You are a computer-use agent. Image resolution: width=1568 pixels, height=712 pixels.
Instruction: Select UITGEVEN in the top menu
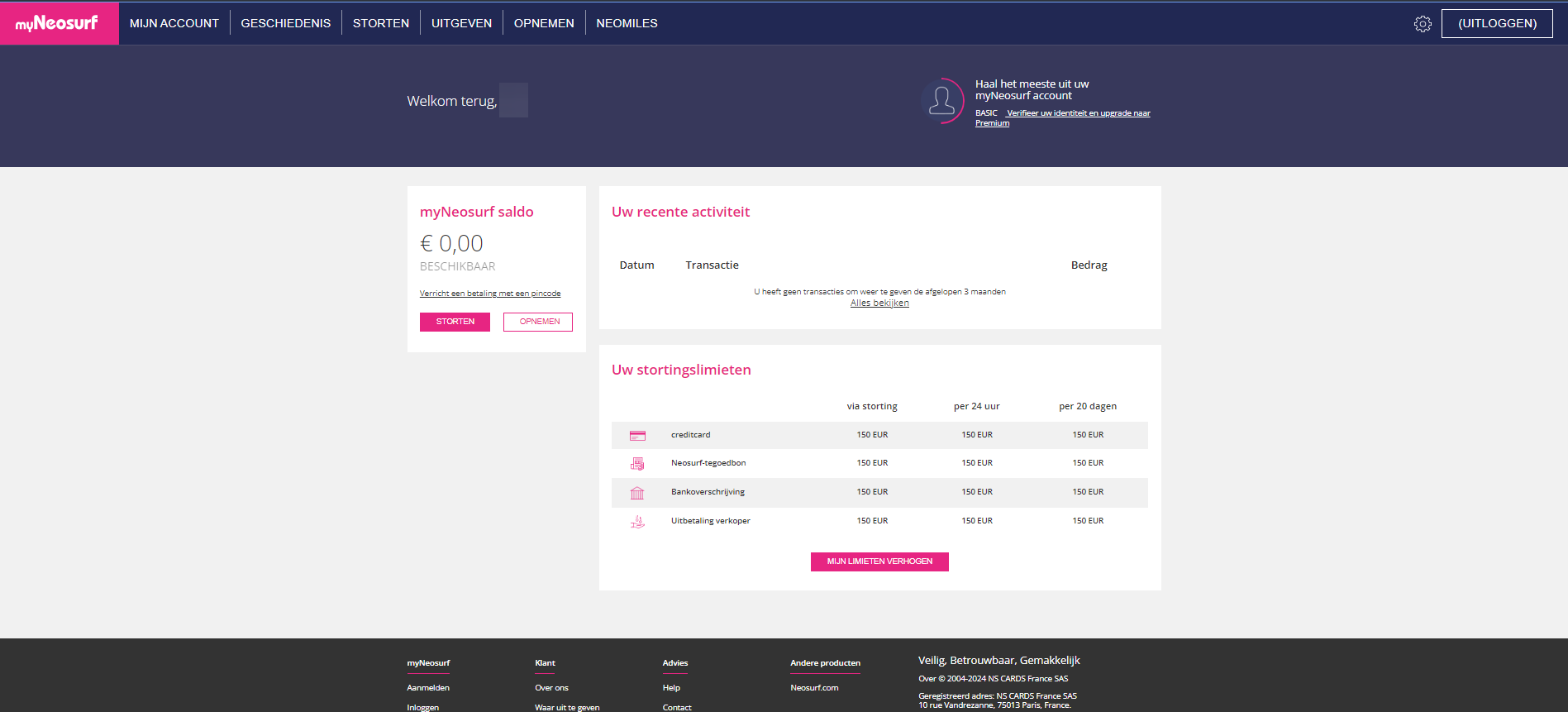[461, 23]
